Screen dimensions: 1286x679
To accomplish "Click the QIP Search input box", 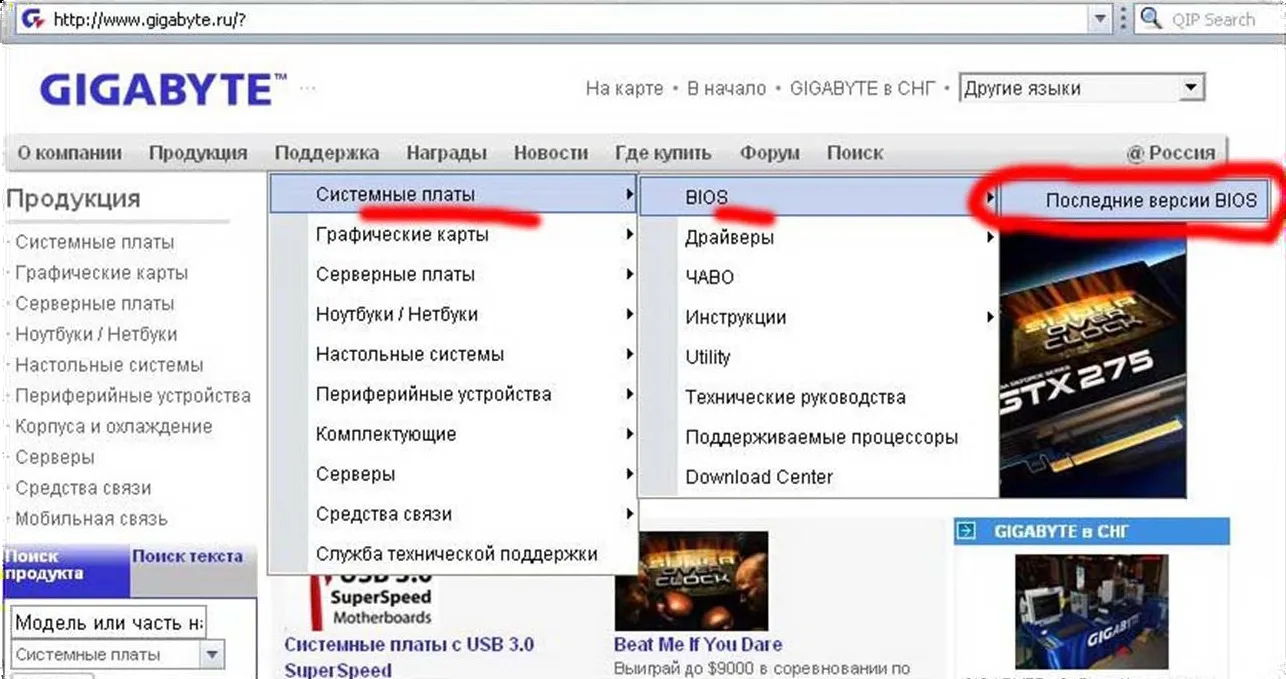I will coord(1212,19).
